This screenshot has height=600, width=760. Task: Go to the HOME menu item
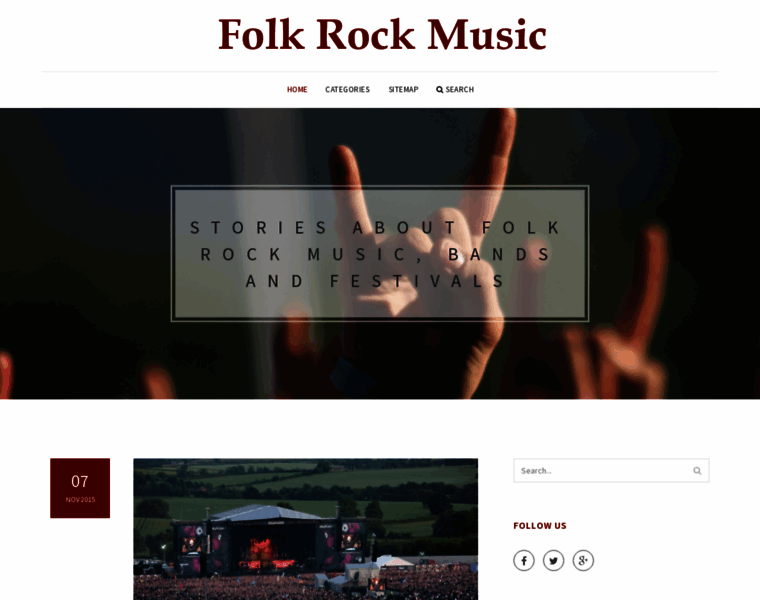pyautogui.click(x=297, y=90)
